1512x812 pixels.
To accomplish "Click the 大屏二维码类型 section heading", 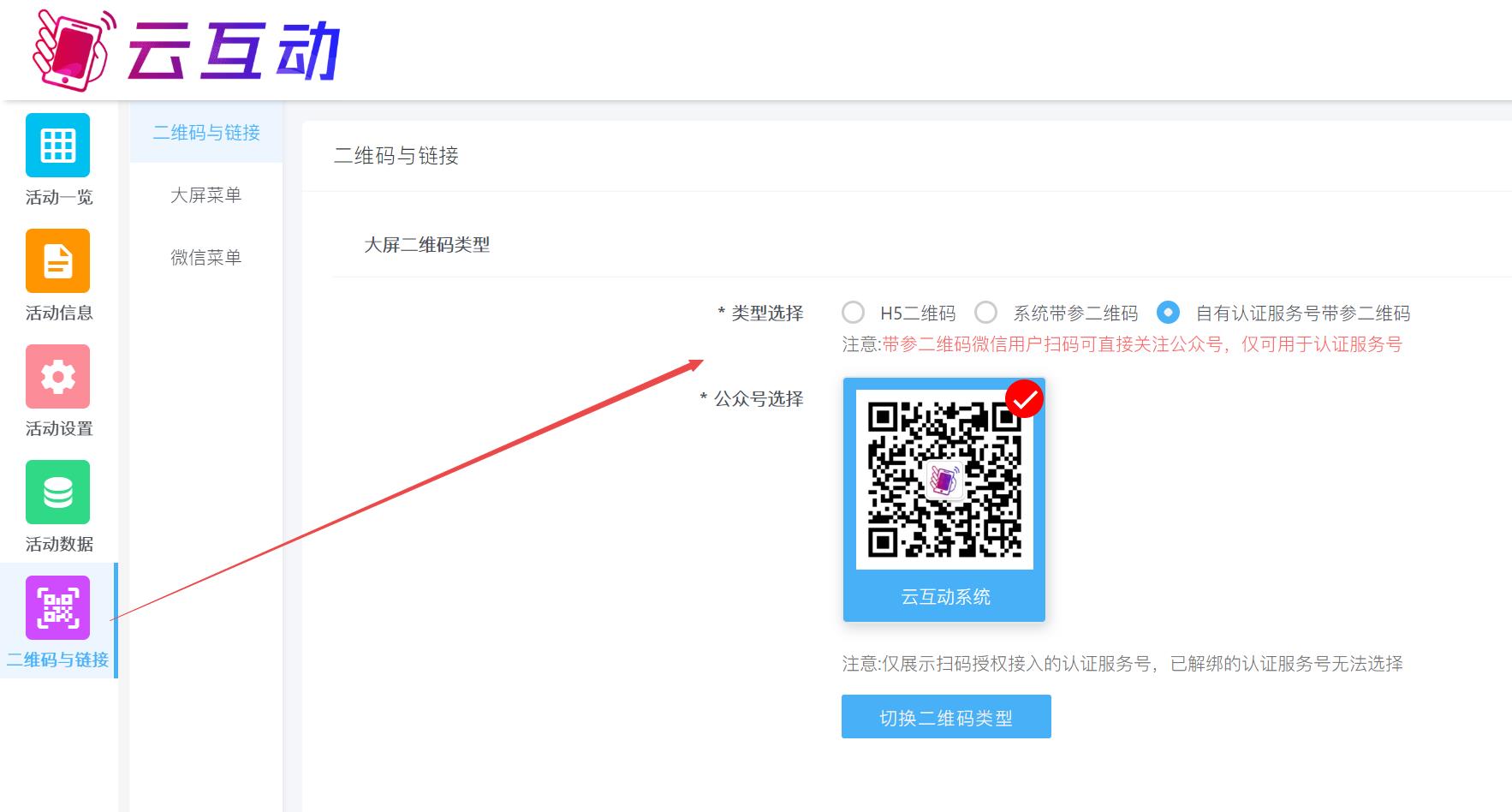I will click(x=427, y=245).
